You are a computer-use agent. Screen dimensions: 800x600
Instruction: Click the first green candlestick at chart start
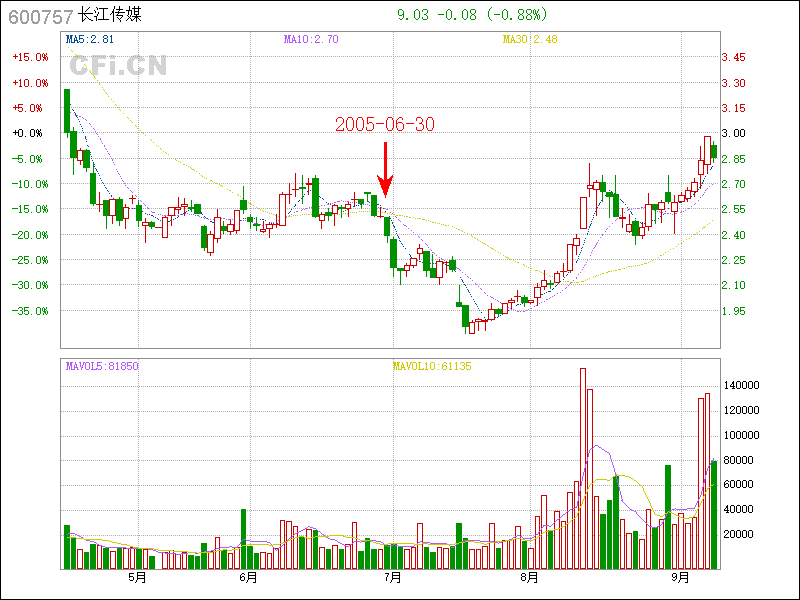pos(67,111)
